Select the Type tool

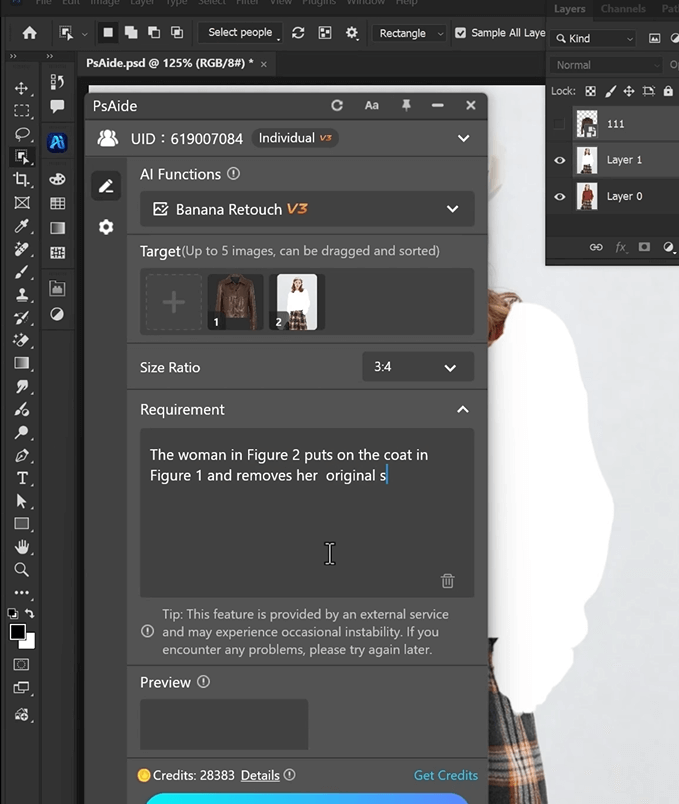pyautogui.click(x=21, y=478)
